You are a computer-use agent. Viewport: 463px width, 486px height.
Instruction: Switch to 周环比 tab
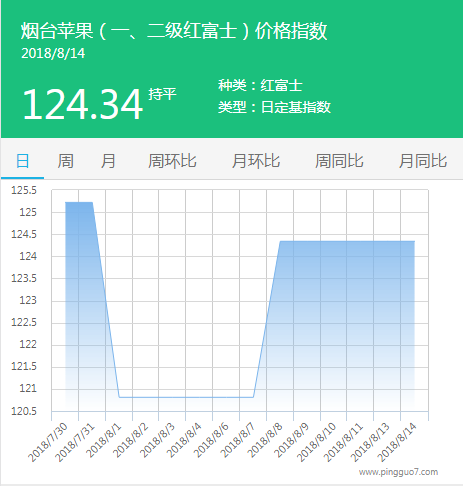pyautogui.click(x=172, y=161)
